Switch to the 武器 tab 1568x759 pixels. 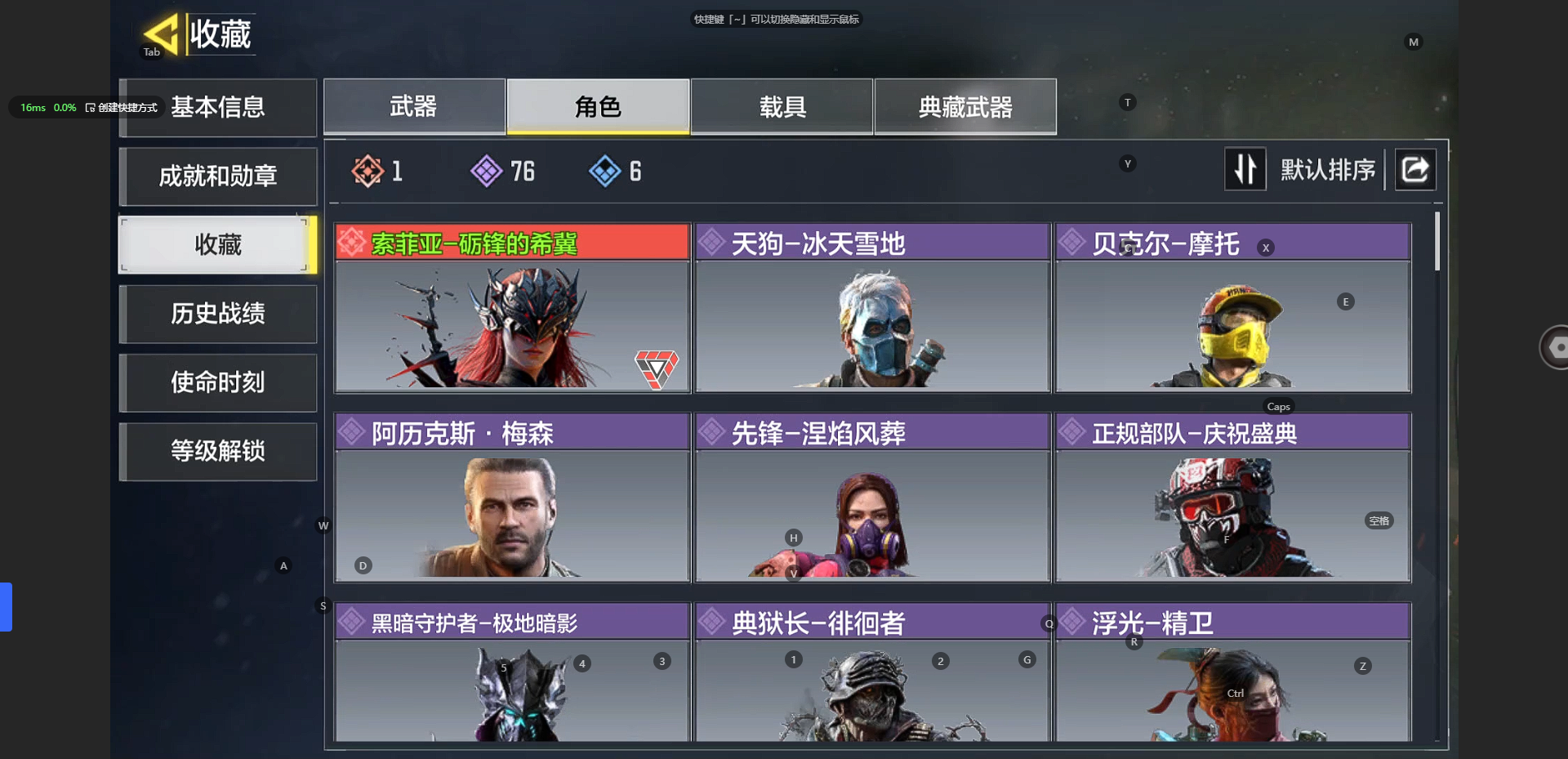tap(414, 106)
